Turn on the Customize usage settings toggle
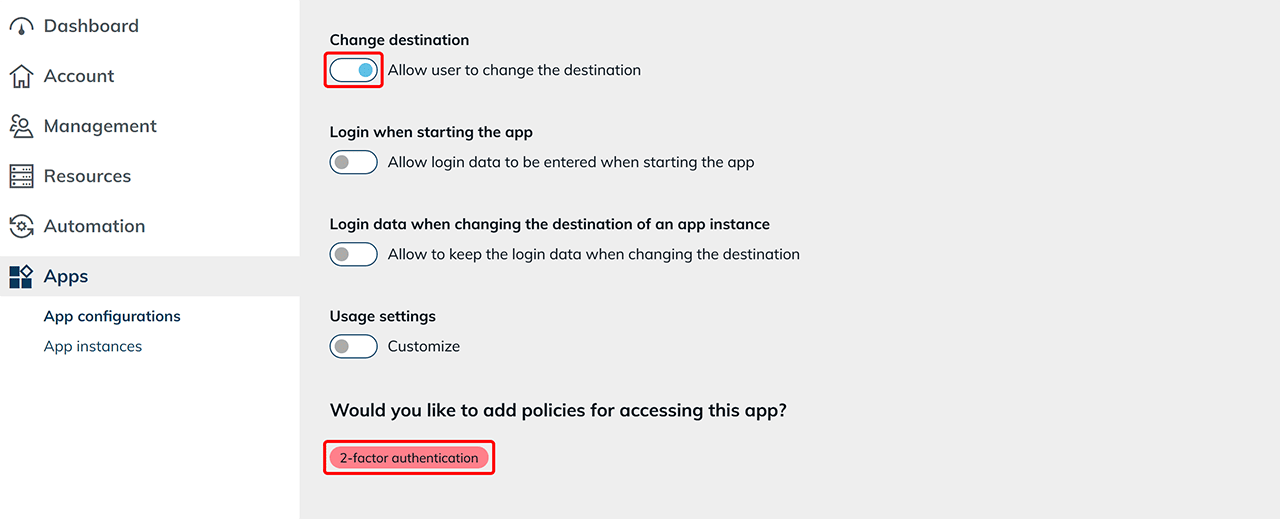1280x519 pixels. coord(354,346)
